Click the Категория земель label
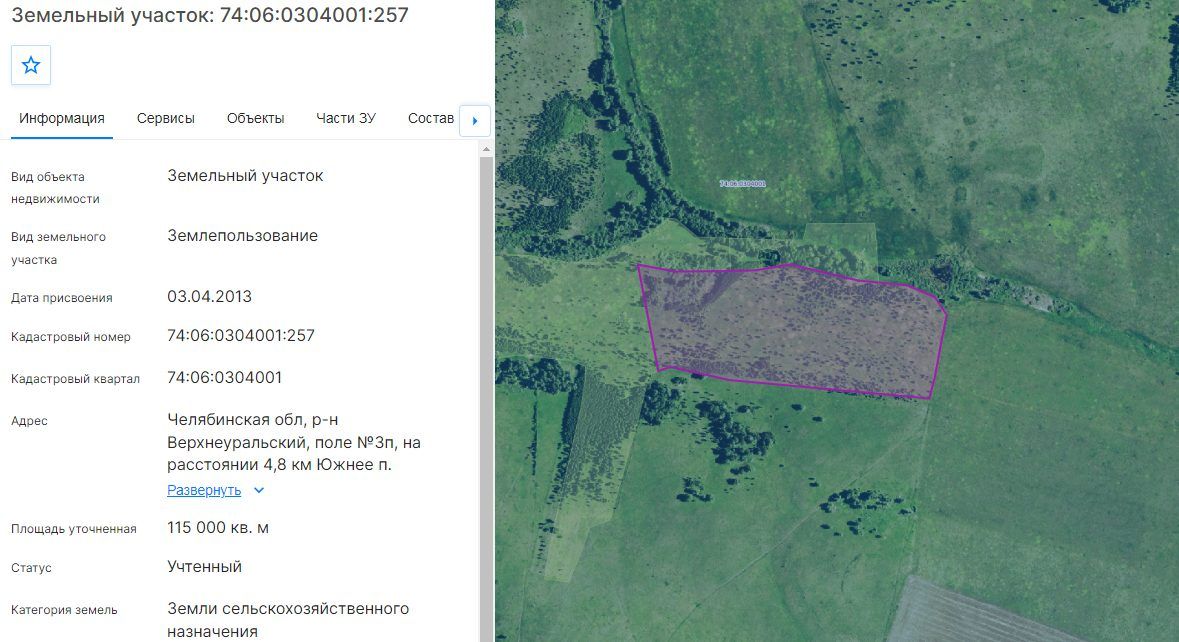This screenshot has height=642, width=1179. [64, 610]
